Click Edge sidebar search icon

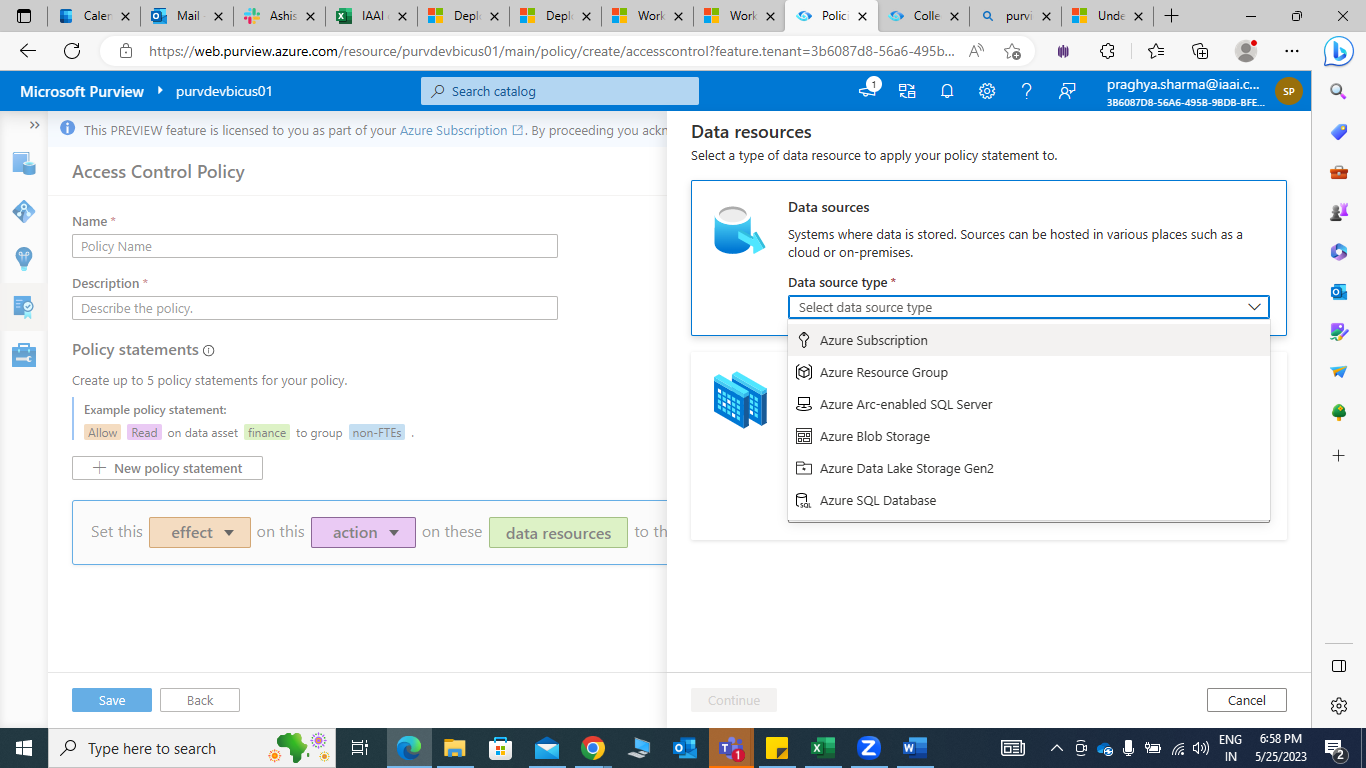(x=1339, y=92)
